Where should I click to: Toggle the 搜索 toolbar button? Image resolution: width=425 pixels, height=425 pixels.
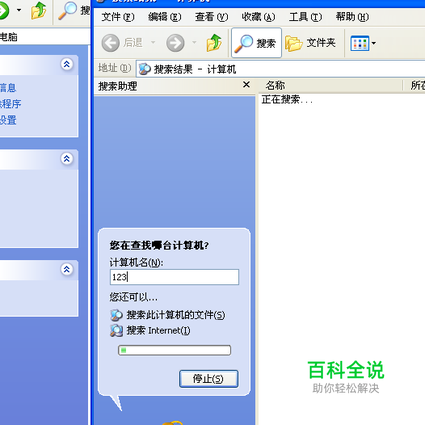[256, 43]
